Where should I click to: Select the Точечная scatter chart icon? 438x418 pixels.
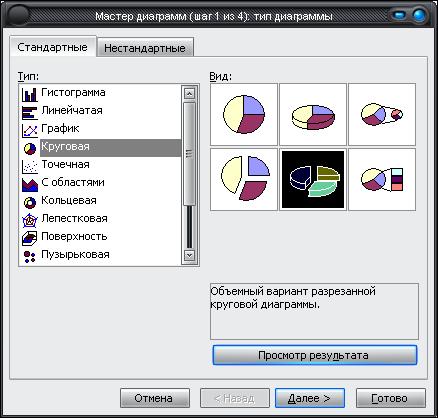coord(30,166)
